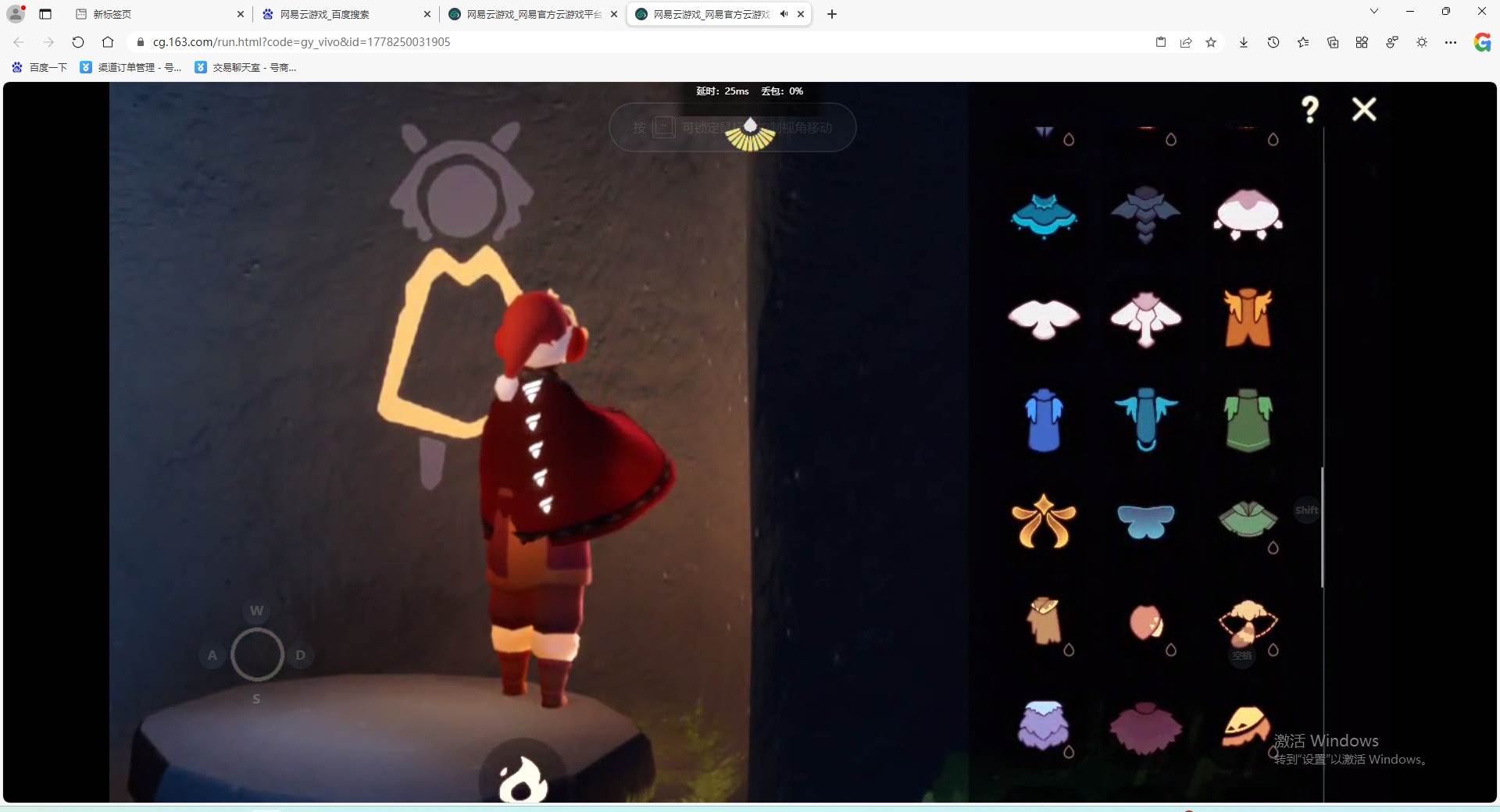Reload the current page
Viewport: 1500px width, 812px height.
point(78,42)
